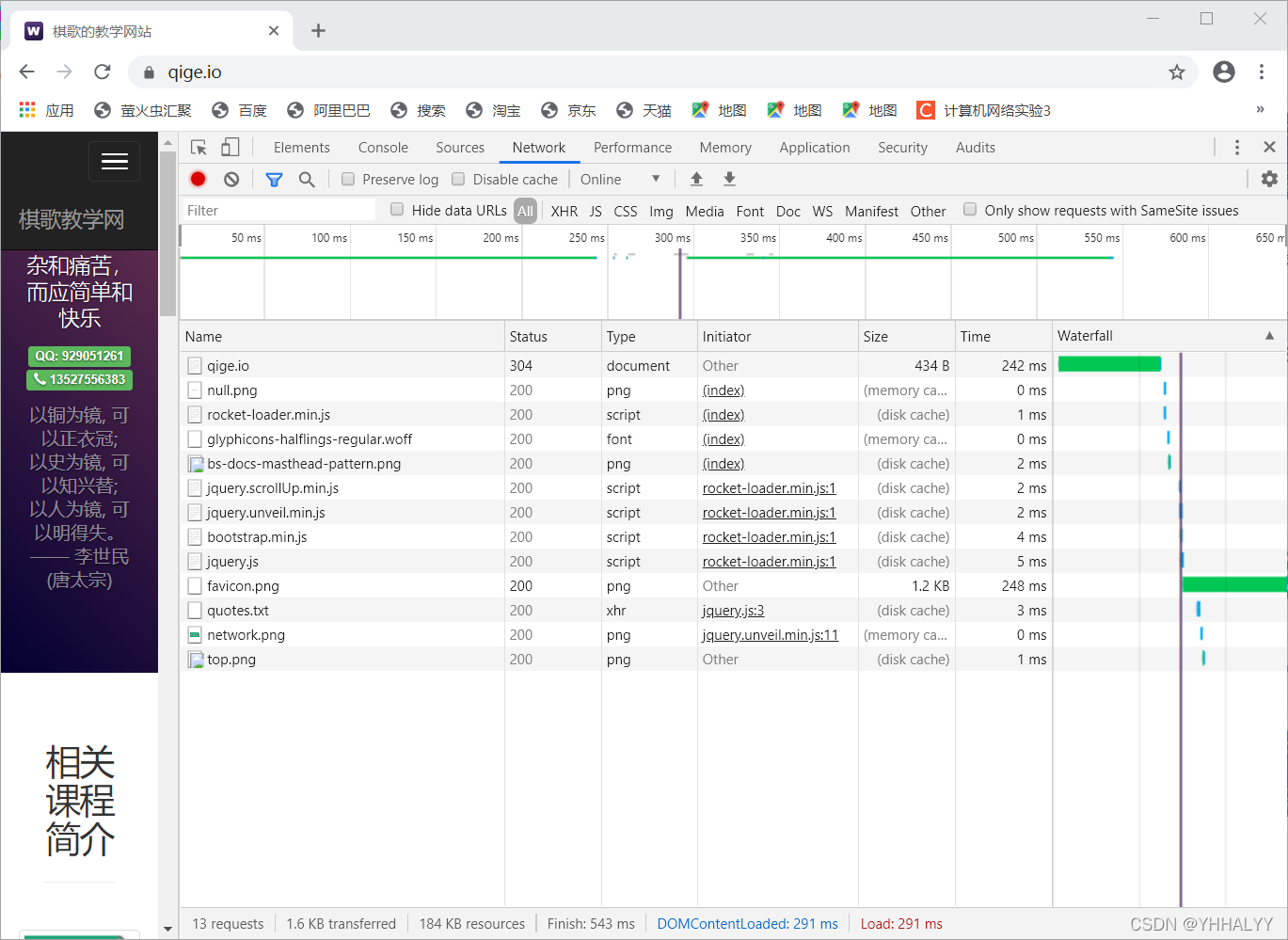Open the (index) initiator for null.png
The image size is (1288, 940).
point(724,390)
